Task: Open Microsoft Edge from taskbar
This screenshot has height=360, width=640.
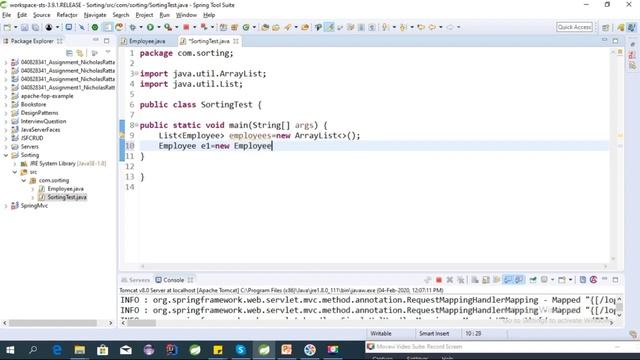Action: (57, 350)
